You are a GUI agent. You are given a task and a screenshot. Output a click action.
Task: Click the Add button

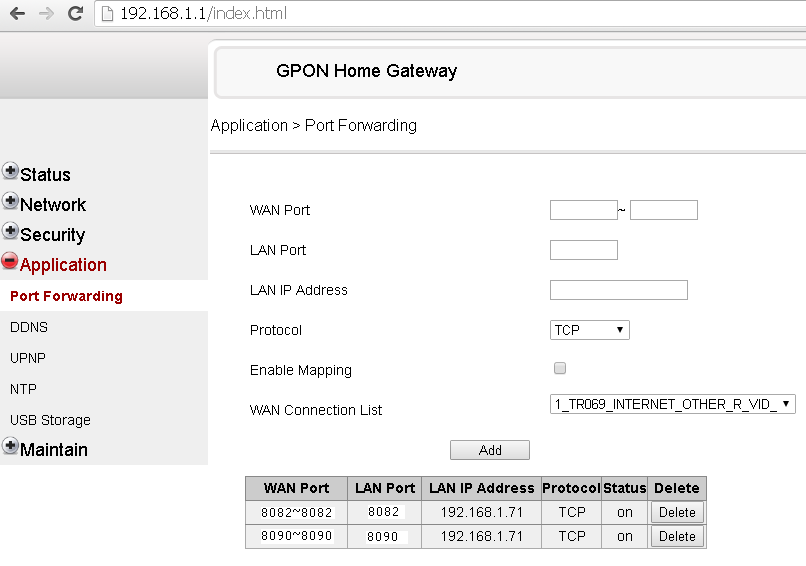coord(489,450)
